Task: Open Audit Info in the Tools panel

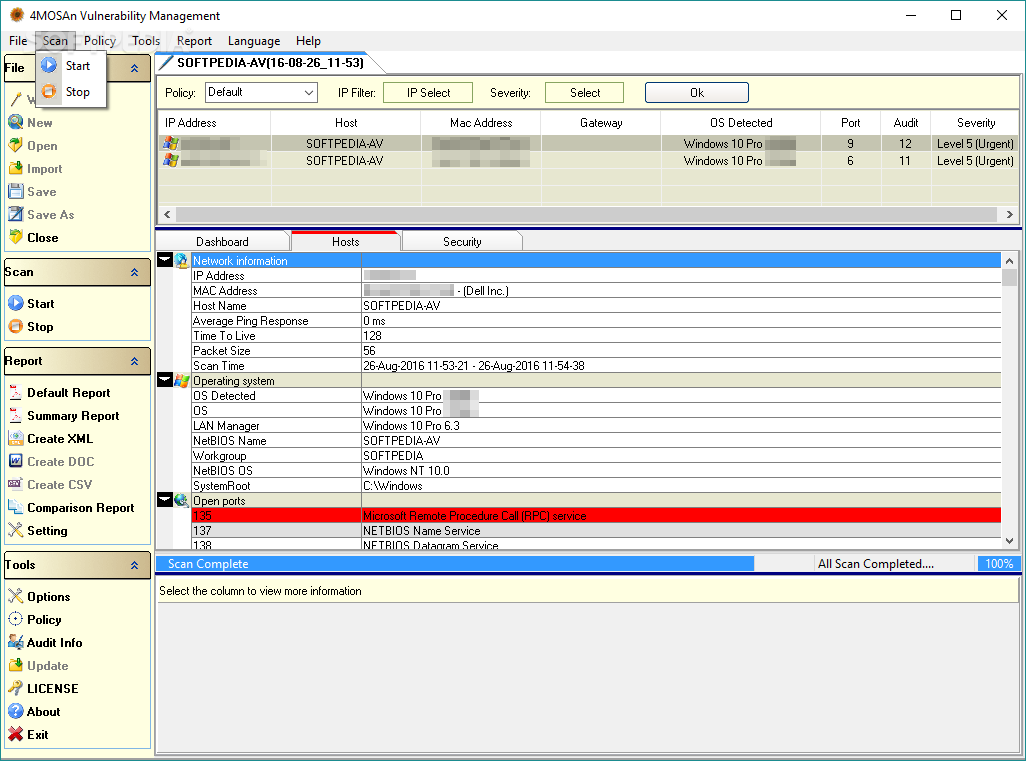Action: [45, 643]
